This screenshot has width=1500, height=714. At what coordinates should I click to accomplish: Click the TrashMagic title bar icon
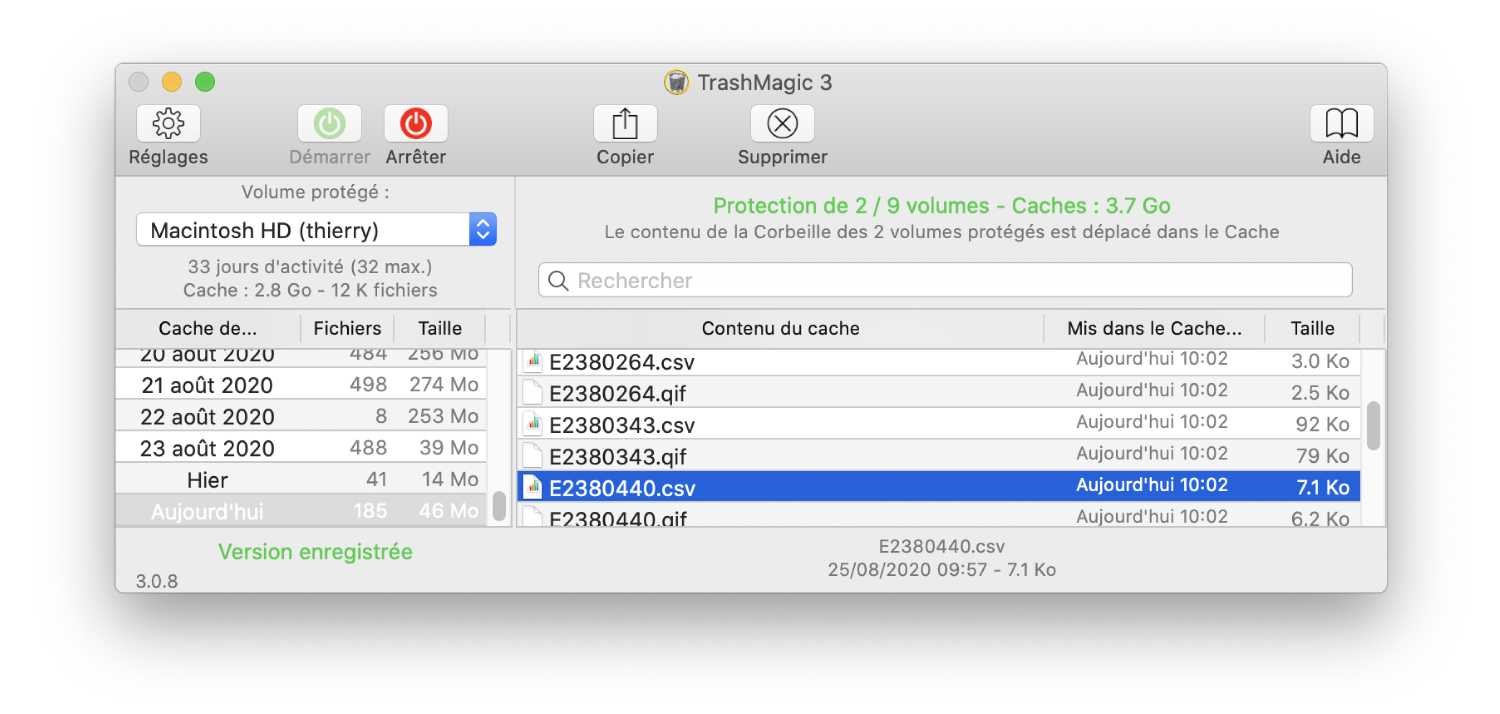click(x=677, y=82)
